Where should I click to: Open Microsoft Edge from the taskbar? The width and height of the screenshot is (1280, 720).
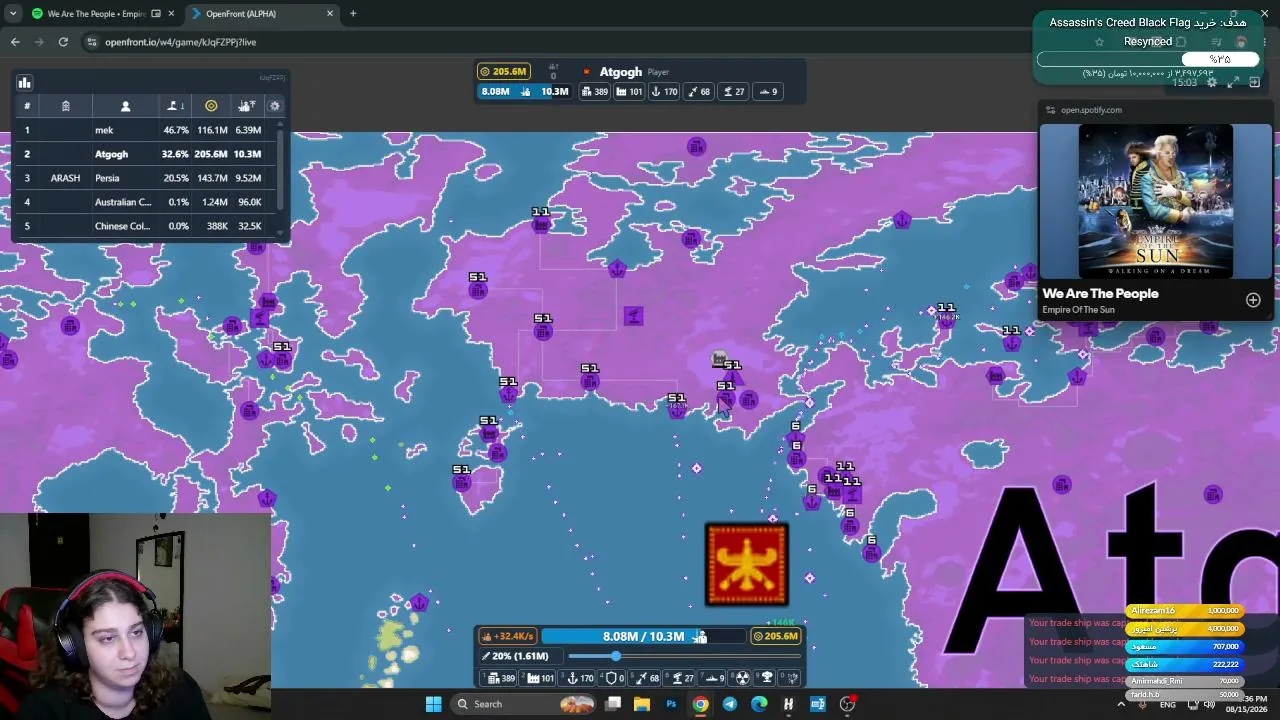(759, 704)
